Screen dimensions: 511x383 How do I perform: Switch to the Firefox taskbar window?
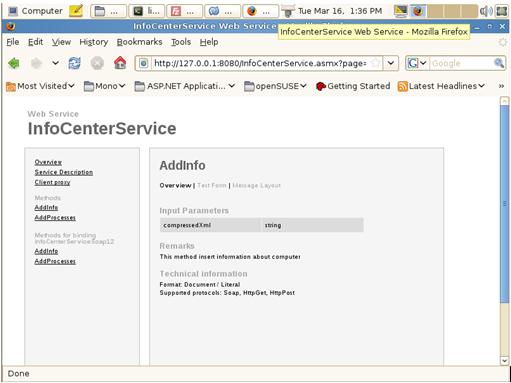tap(261, 11)
